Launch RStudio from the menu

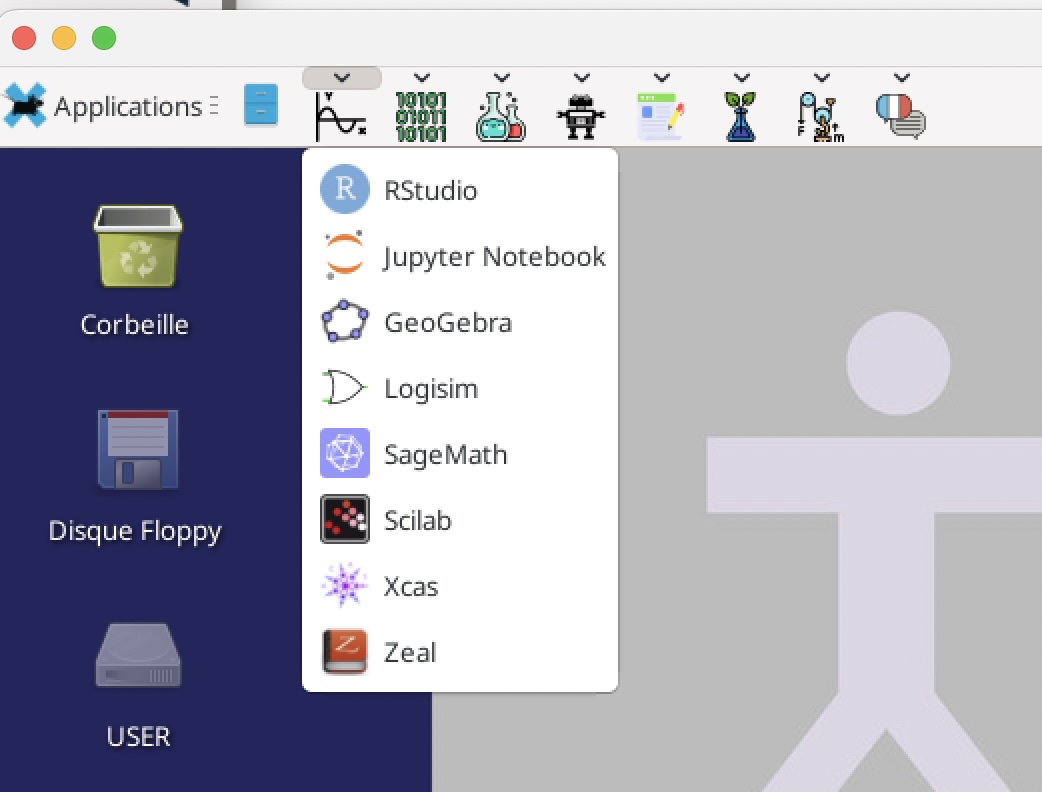pyautogui.click(x=460, y=190)
